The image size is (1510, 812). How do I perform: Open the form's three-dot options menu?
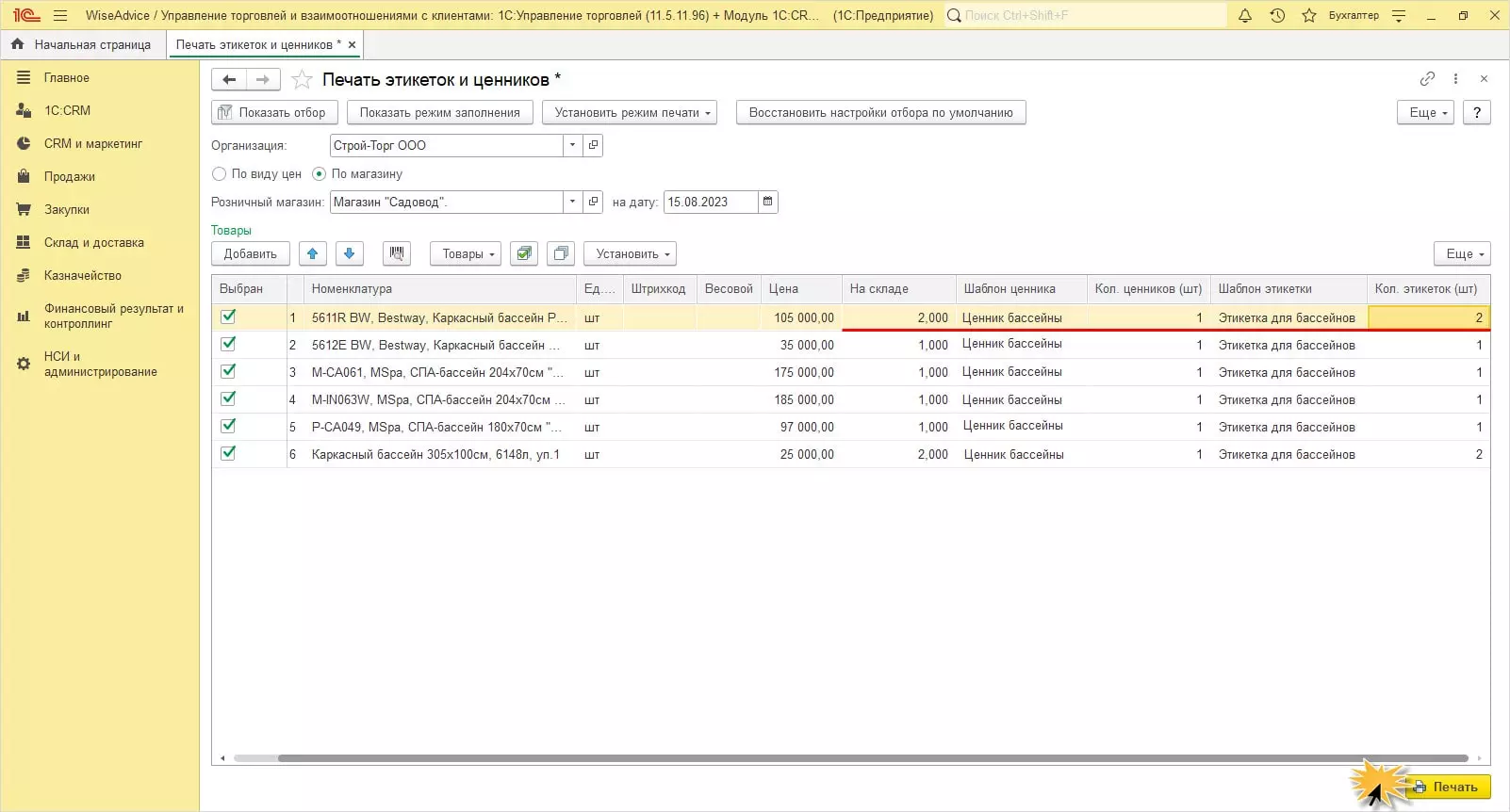click(1456, 79)
